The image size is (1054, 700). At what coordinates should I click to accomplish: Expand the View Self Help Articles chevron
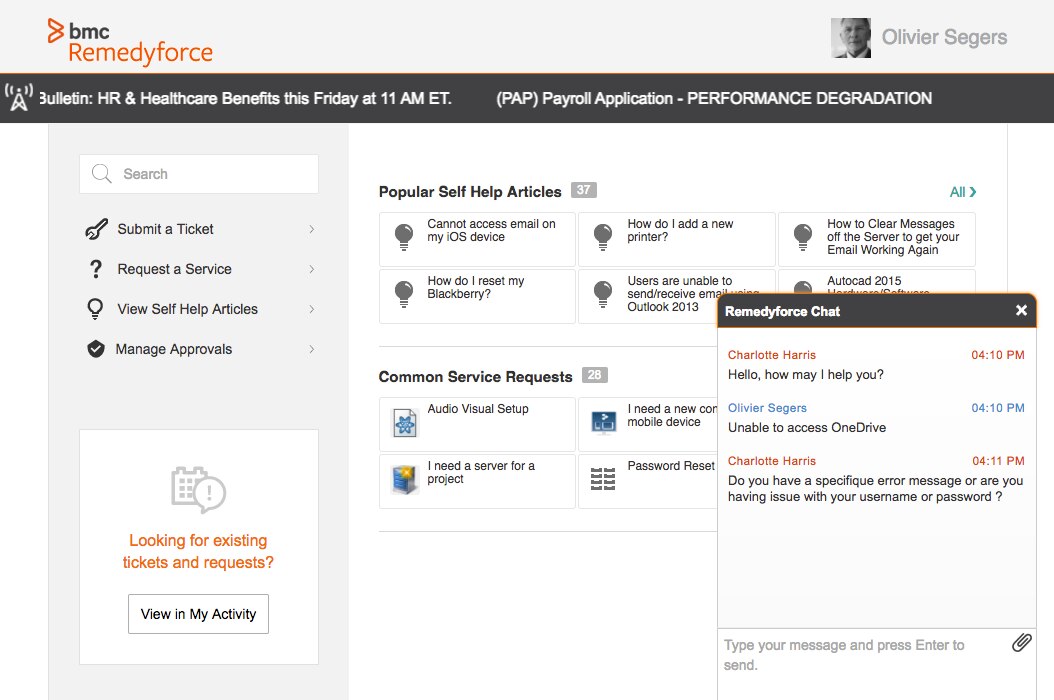[x=311, y=309]
